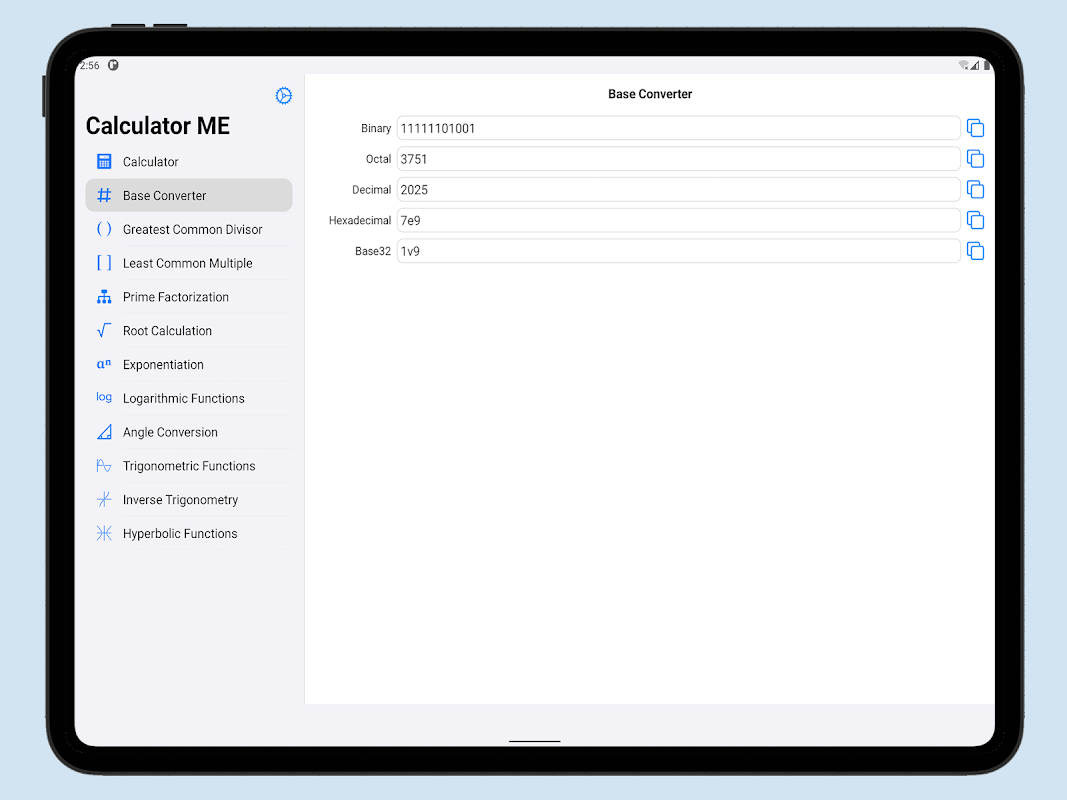This screenshot has width=1067, height=800.
Task: Open Hyperbolic Functions
Action: click(x=189, y=533)
